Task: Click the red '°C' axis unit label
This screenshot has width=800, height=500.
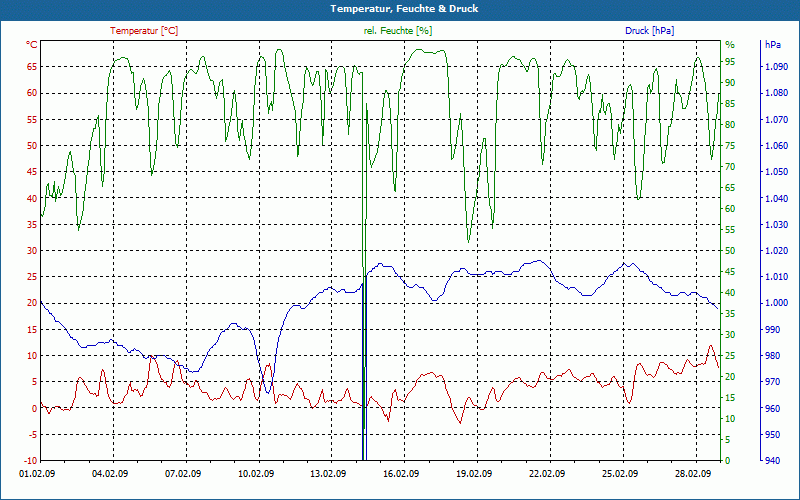Action: pos(32,45)
